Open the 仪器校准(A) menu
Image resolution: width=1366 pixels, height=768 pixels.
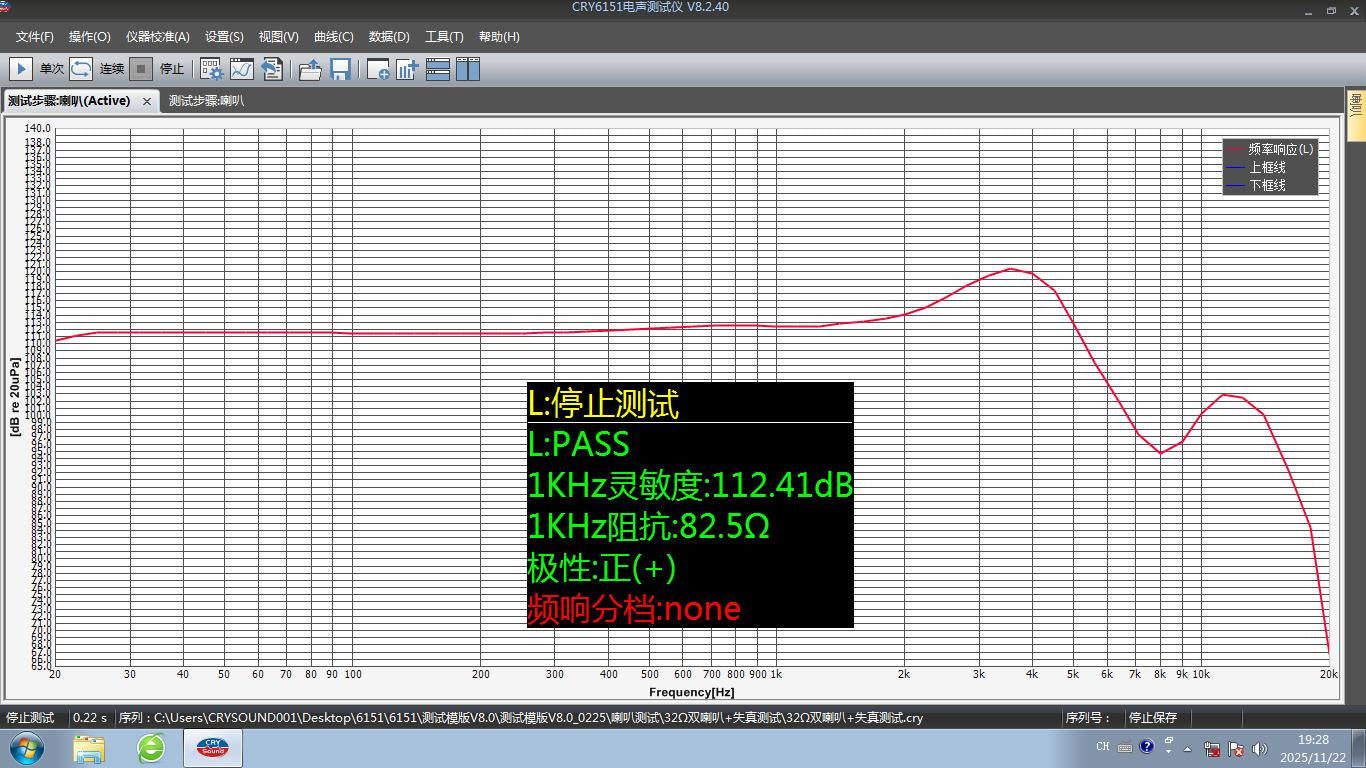157,37
